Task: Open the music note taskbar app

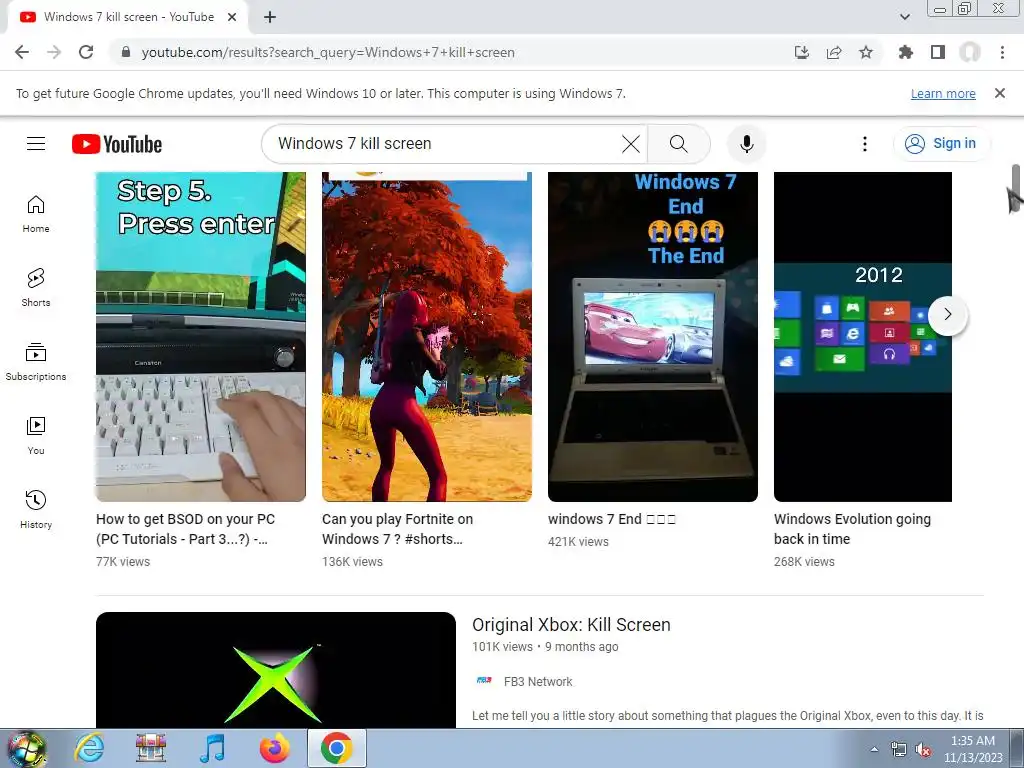Action: (x=212, y=749)
